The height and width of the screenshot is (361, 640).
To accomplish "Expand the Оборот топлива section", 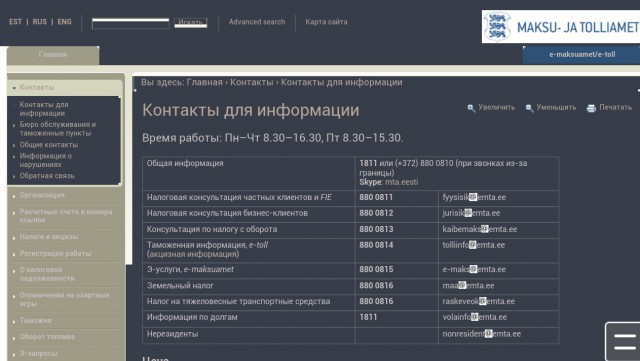I will [47, 336].
